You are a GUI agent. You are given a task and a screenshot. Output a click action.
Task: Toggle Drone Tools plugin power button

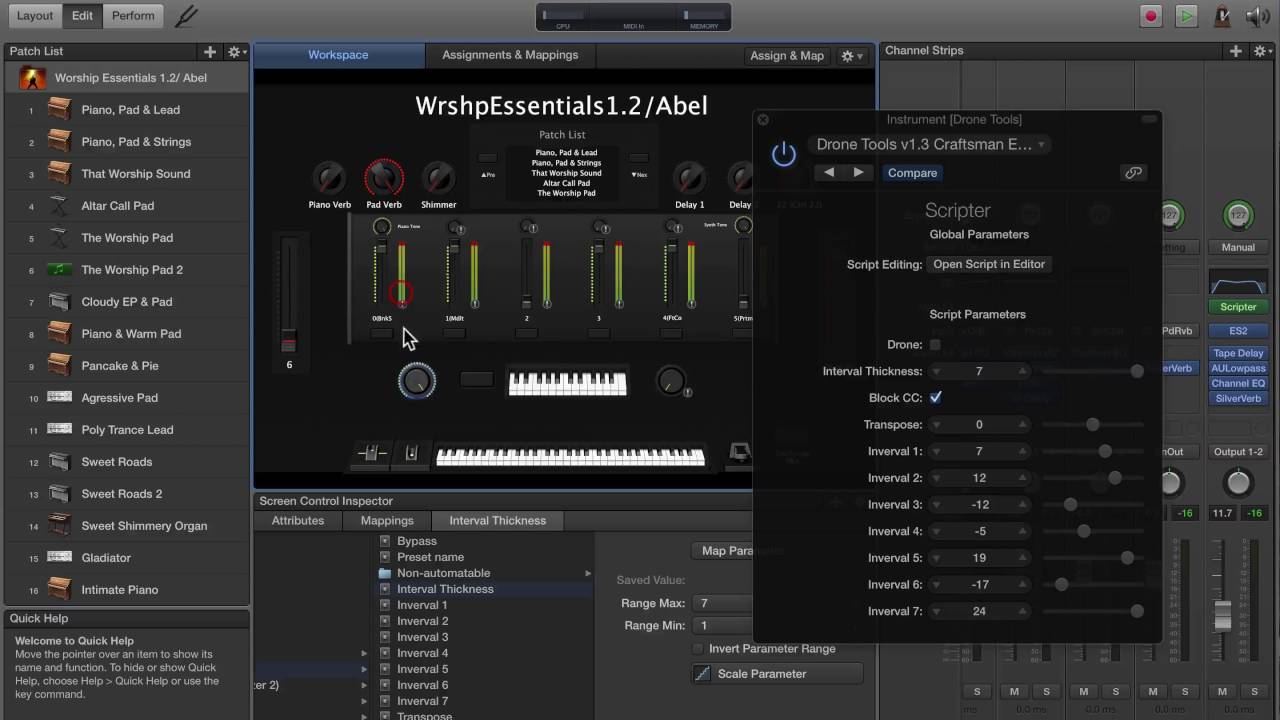783,154
